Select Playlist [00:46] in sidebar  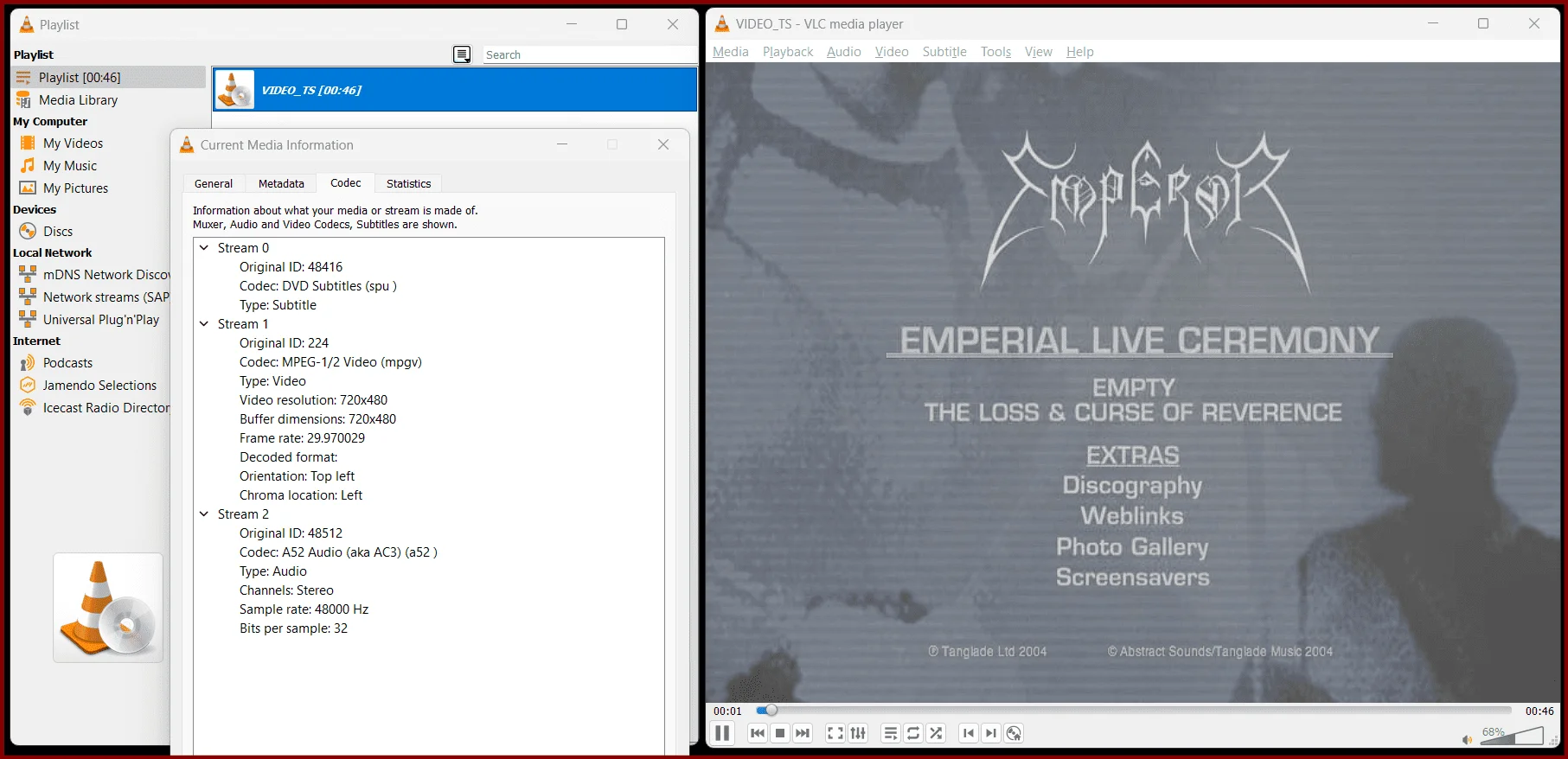pos(109,77)
